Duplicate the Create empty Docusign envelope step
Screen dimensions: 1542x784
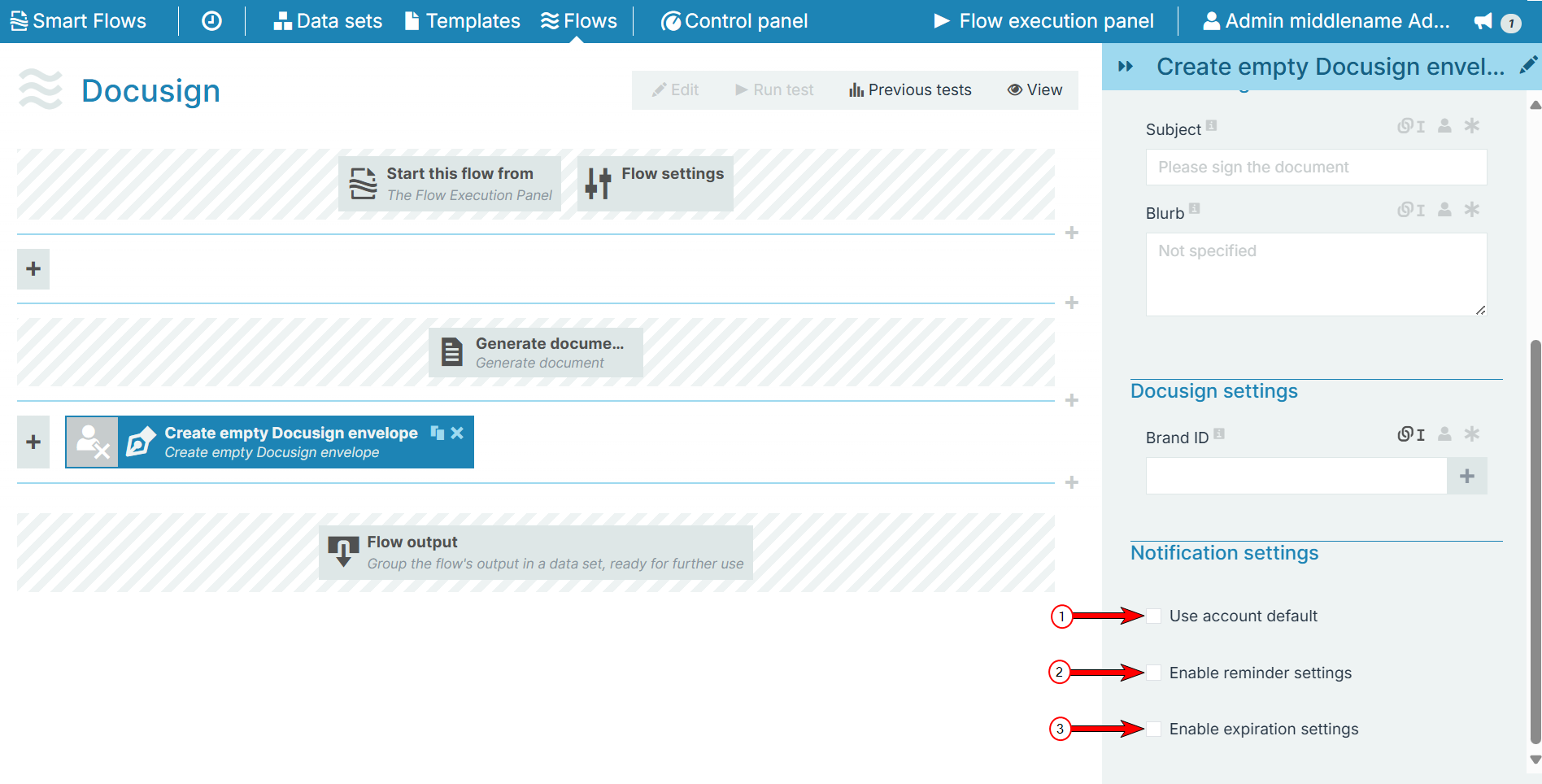(438, 433)
